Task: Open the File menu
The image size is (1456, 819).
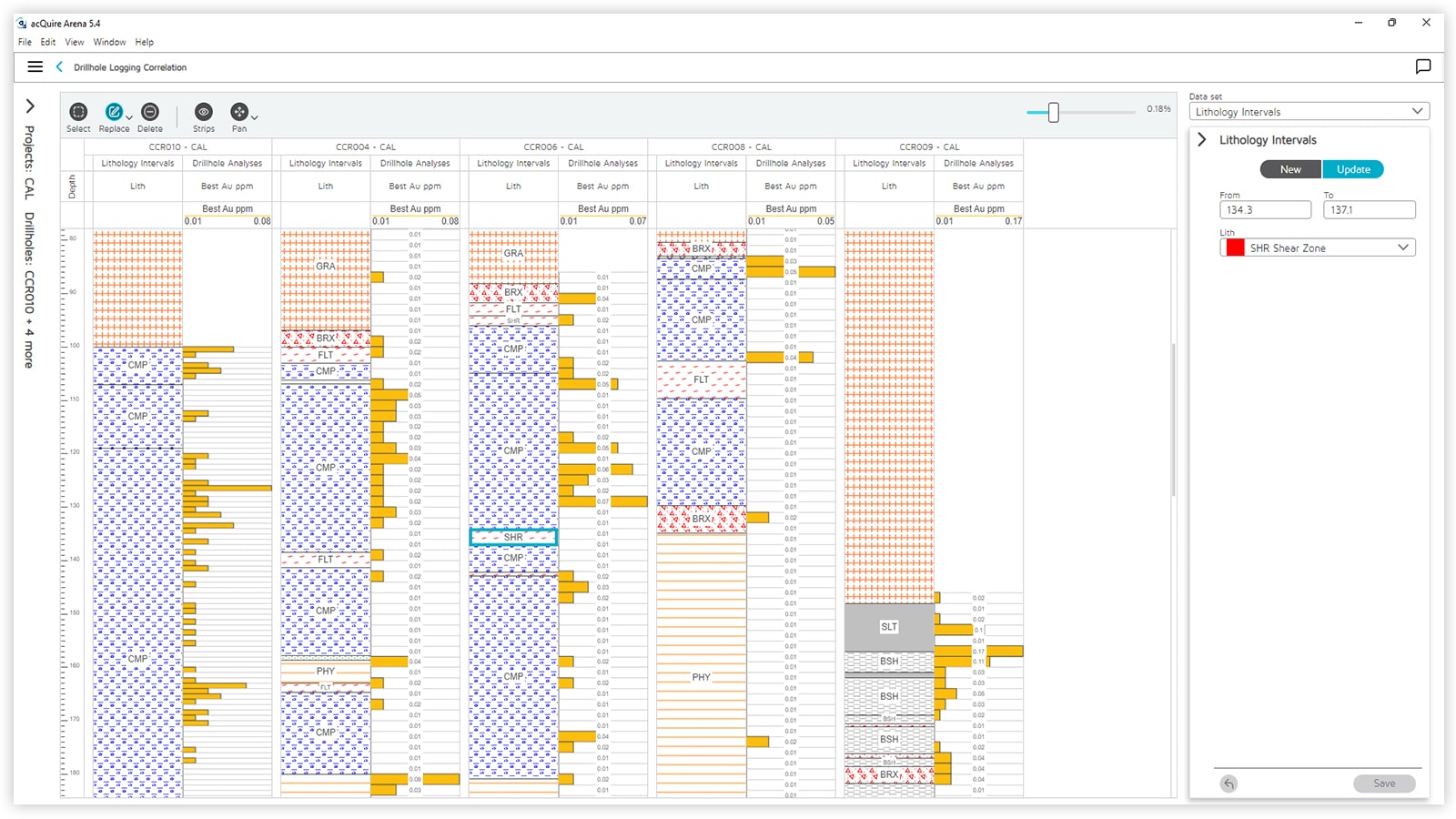Action: (25, 42)
